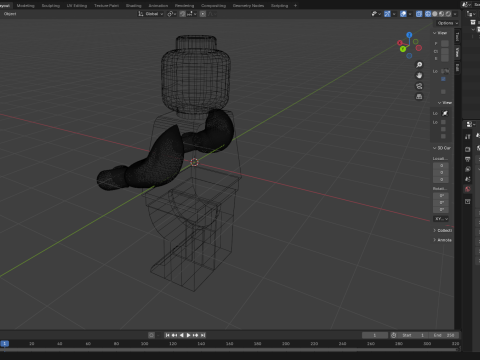This screenshot has height=360, width=480.
Task: Toggle snapping magnet icon
Action: (x=182, y=14)
